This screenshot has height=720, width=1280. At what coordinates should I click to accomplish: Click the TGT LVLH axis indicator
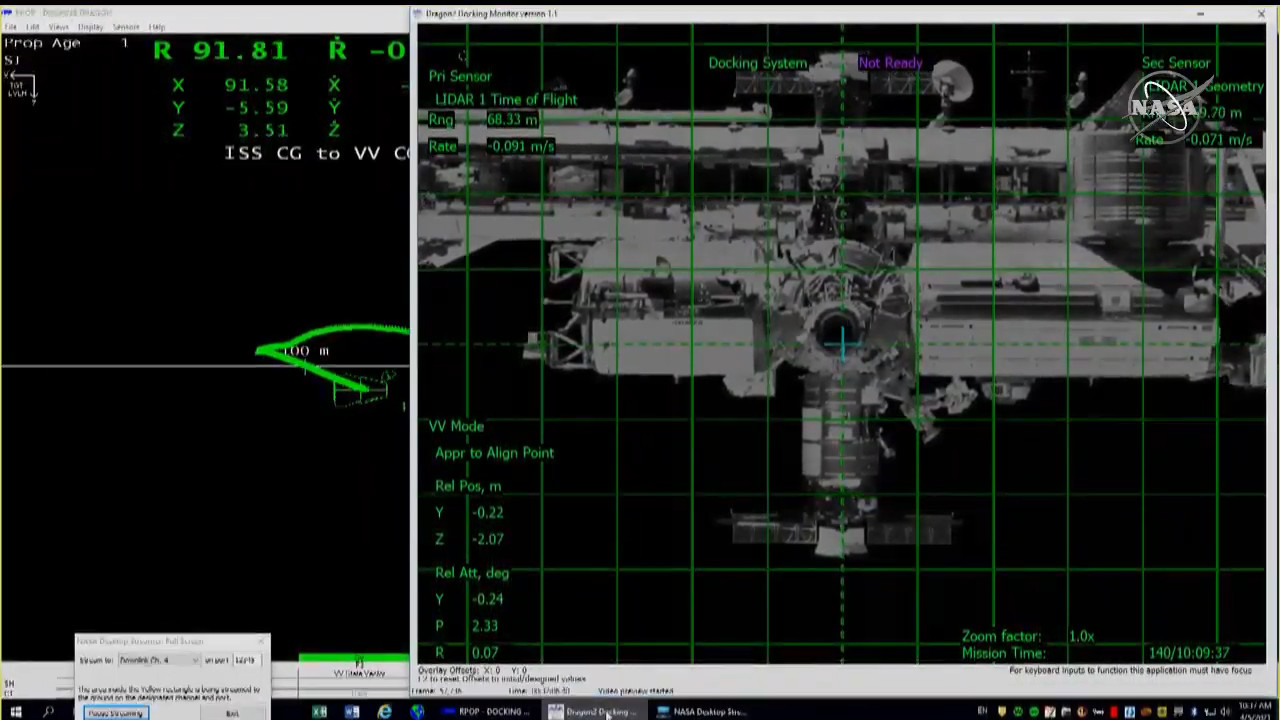(x=19, y=88)
